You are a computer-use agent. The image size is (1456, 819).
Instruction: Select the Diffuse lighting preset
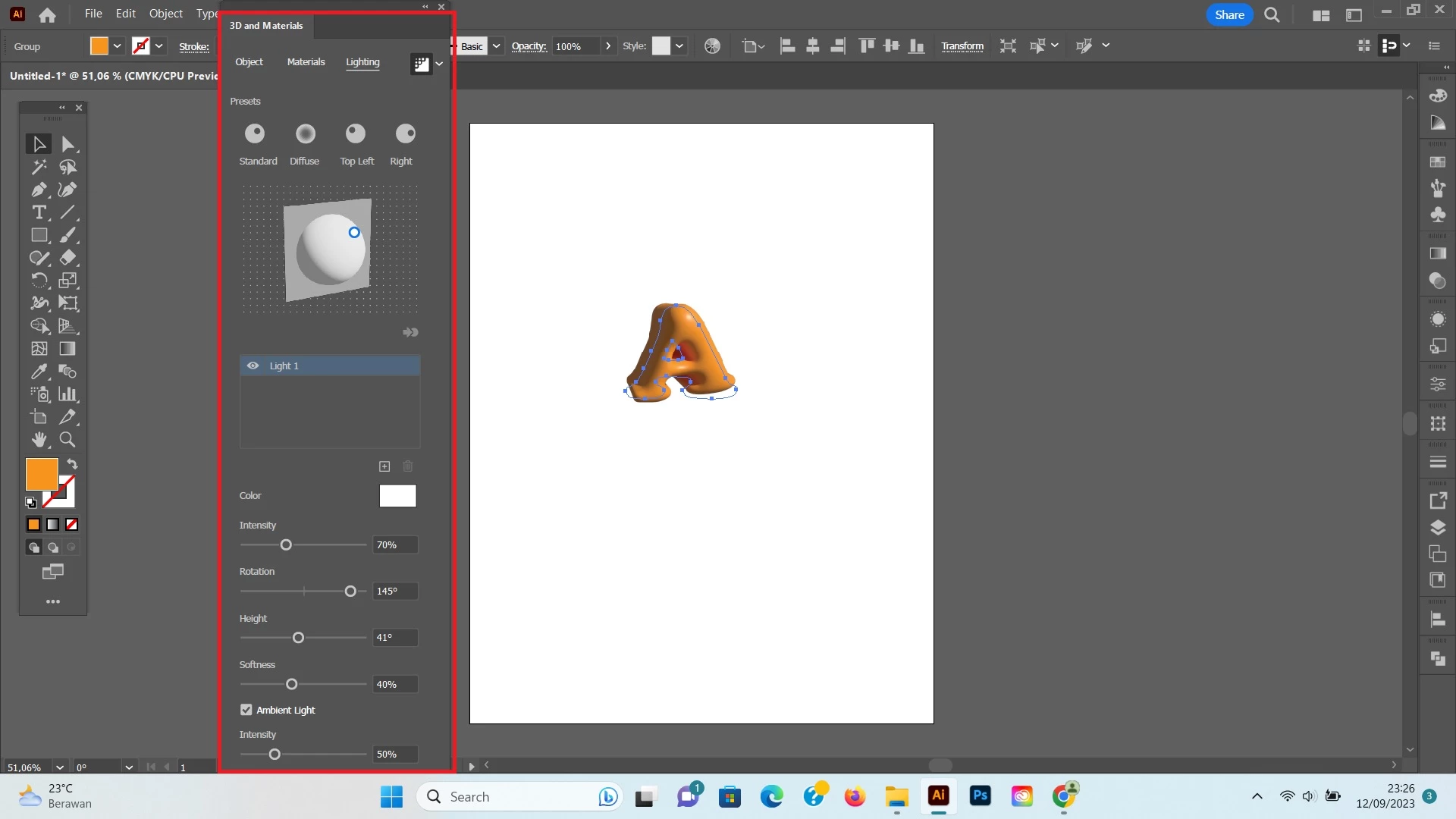(305, 134)
